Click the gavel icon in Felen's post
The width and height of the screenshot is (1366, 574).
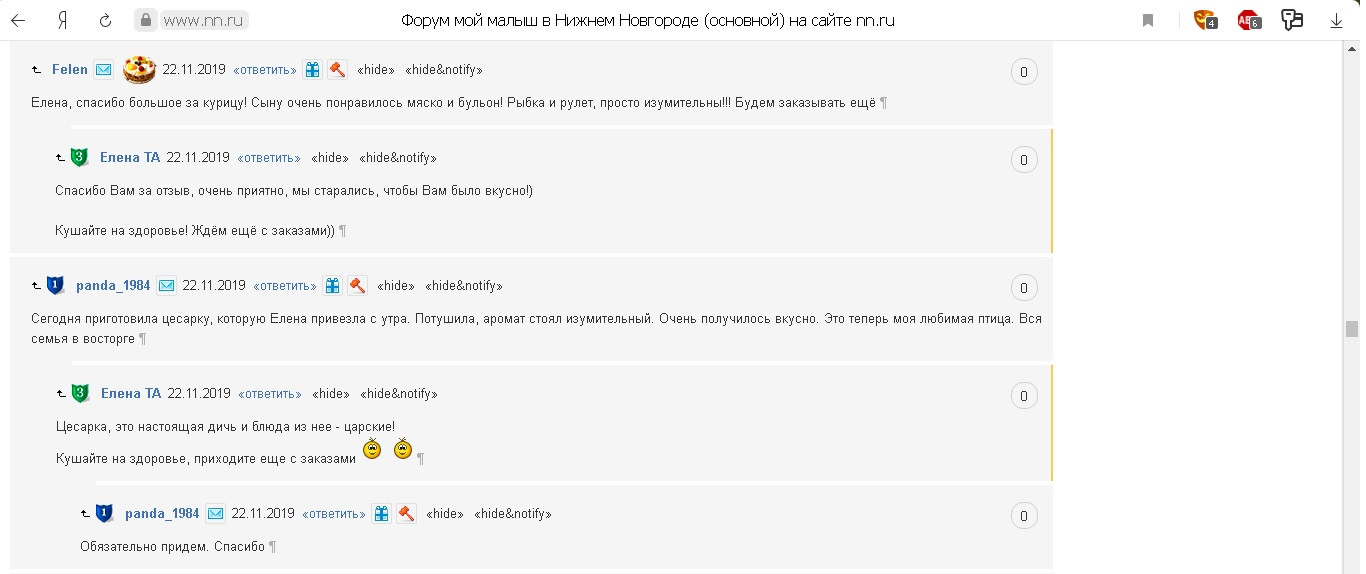point(337,70)
